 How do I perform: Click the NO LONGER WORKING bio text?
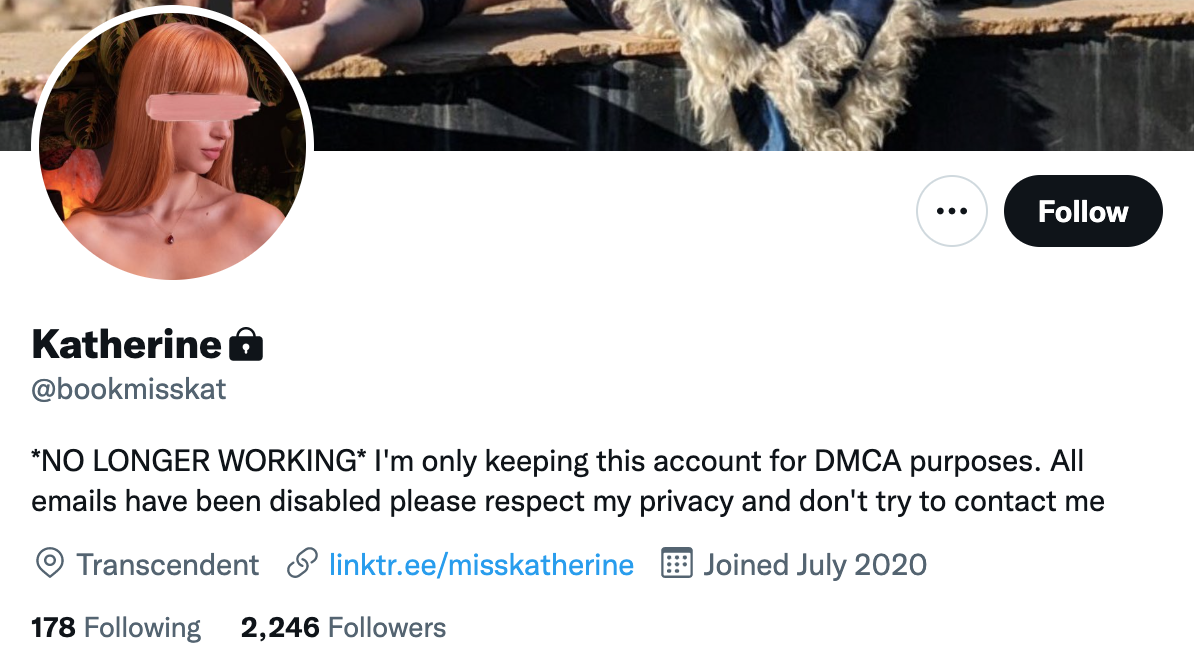tap(199, 461)
